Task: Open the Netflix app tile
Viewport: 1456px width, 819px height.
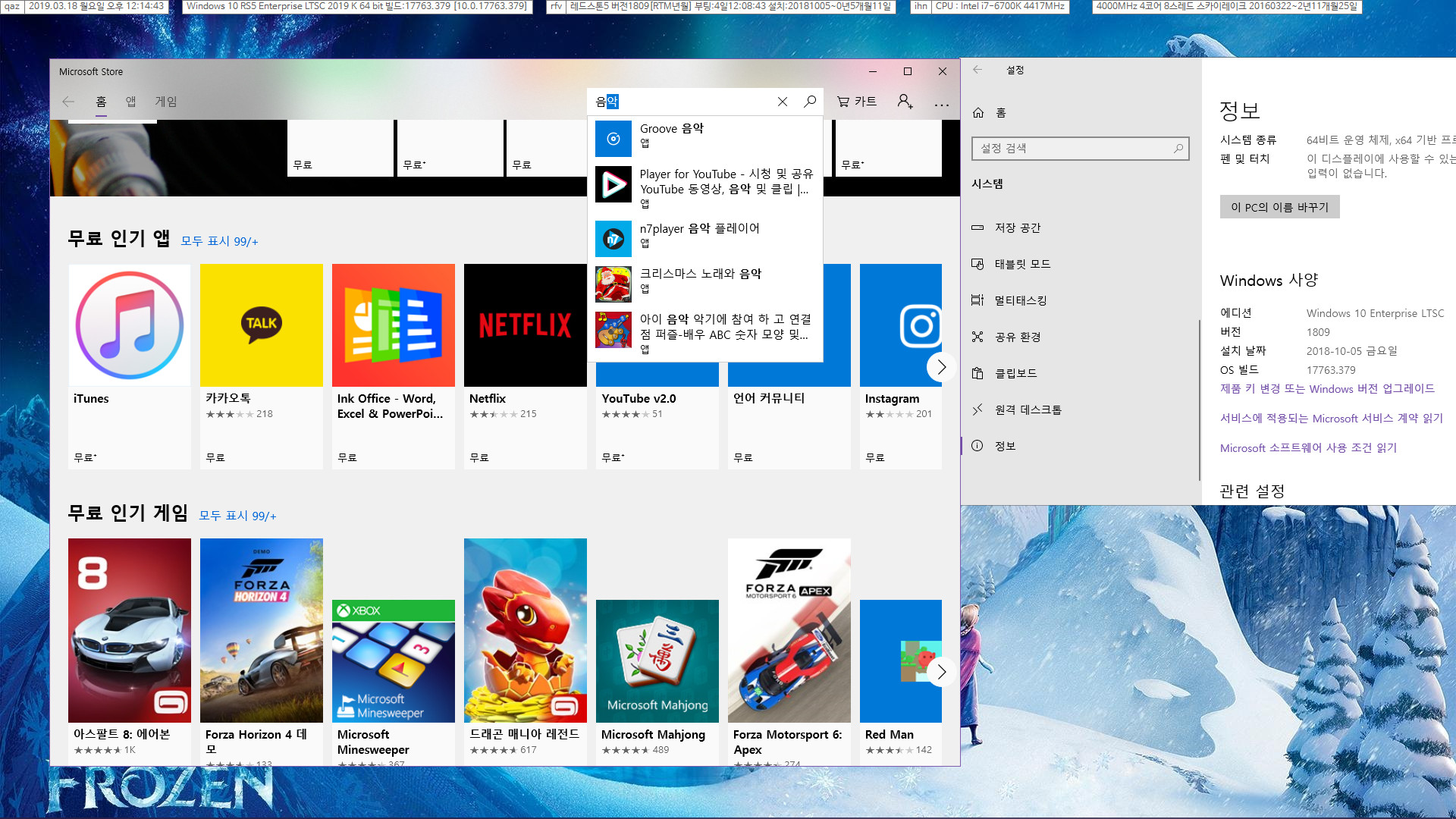Action: pos(526,366)
